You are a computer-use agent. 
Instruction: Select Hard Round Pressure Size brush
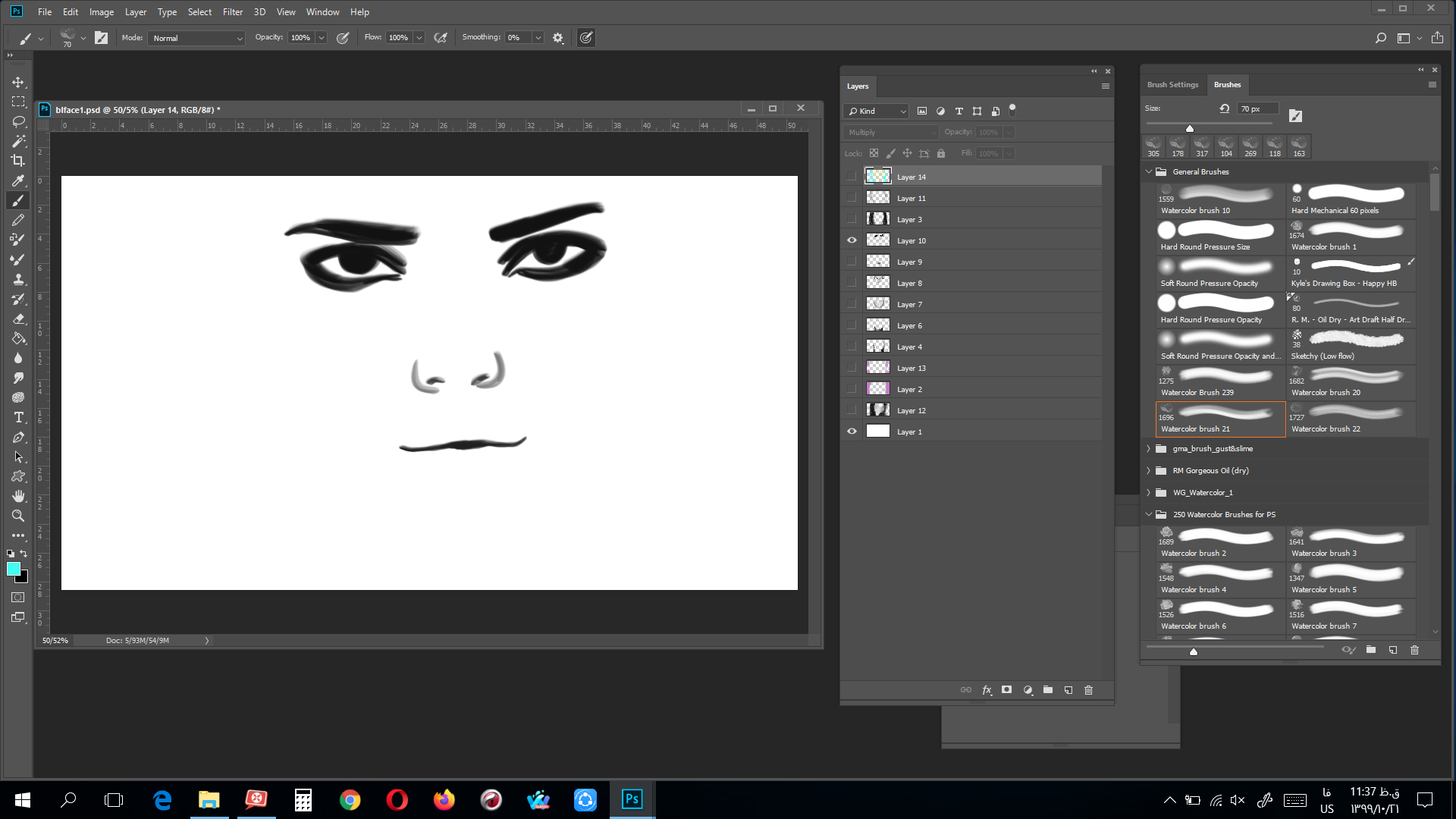(1220, 237)
